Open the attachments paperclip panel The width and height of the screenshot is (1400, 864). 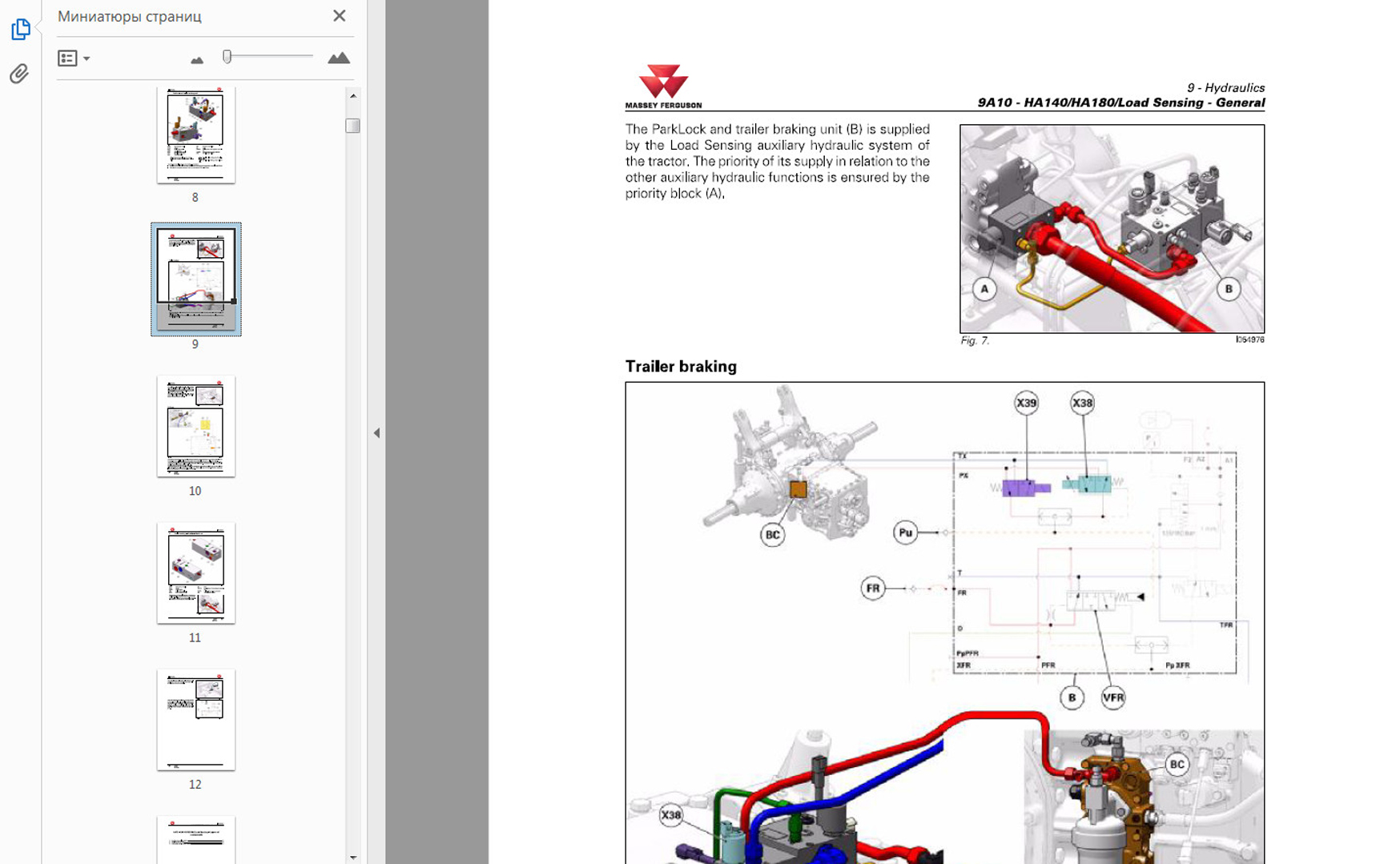[19, 74]
